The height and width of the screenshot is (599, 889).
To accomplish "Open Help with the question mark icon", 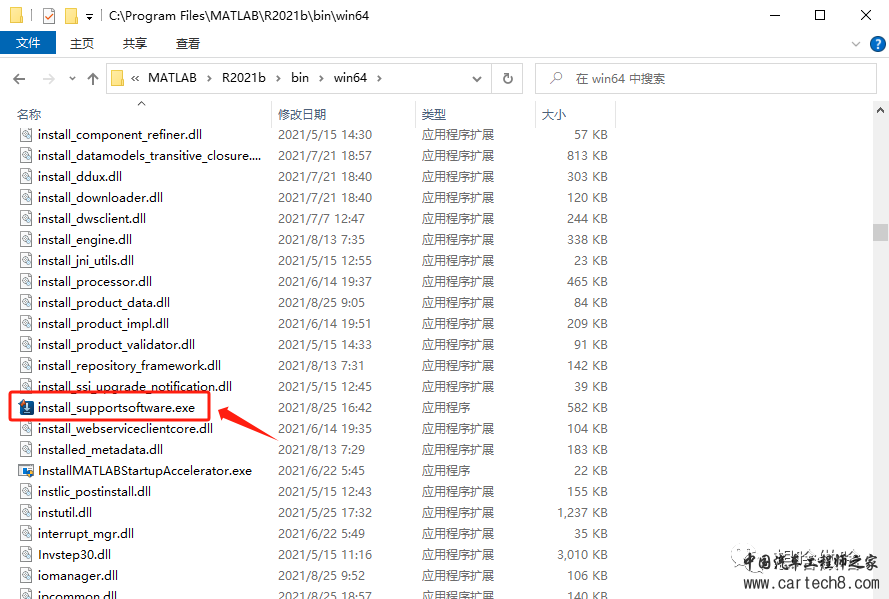I will click(x=878, y=44).
